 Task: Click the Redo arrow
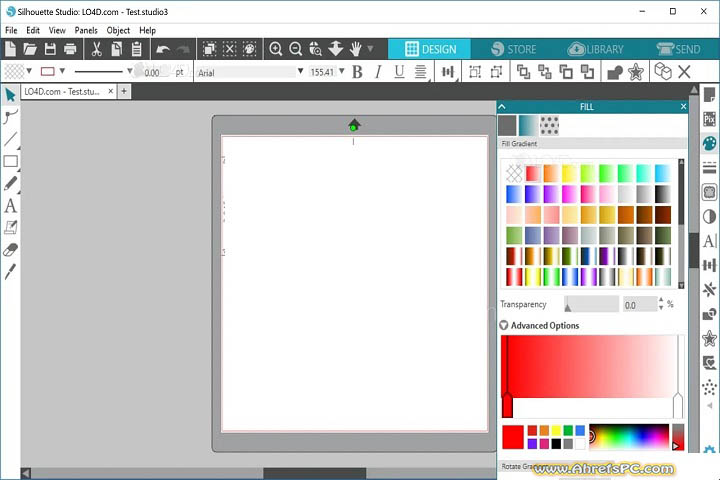[x=183, y=49]
